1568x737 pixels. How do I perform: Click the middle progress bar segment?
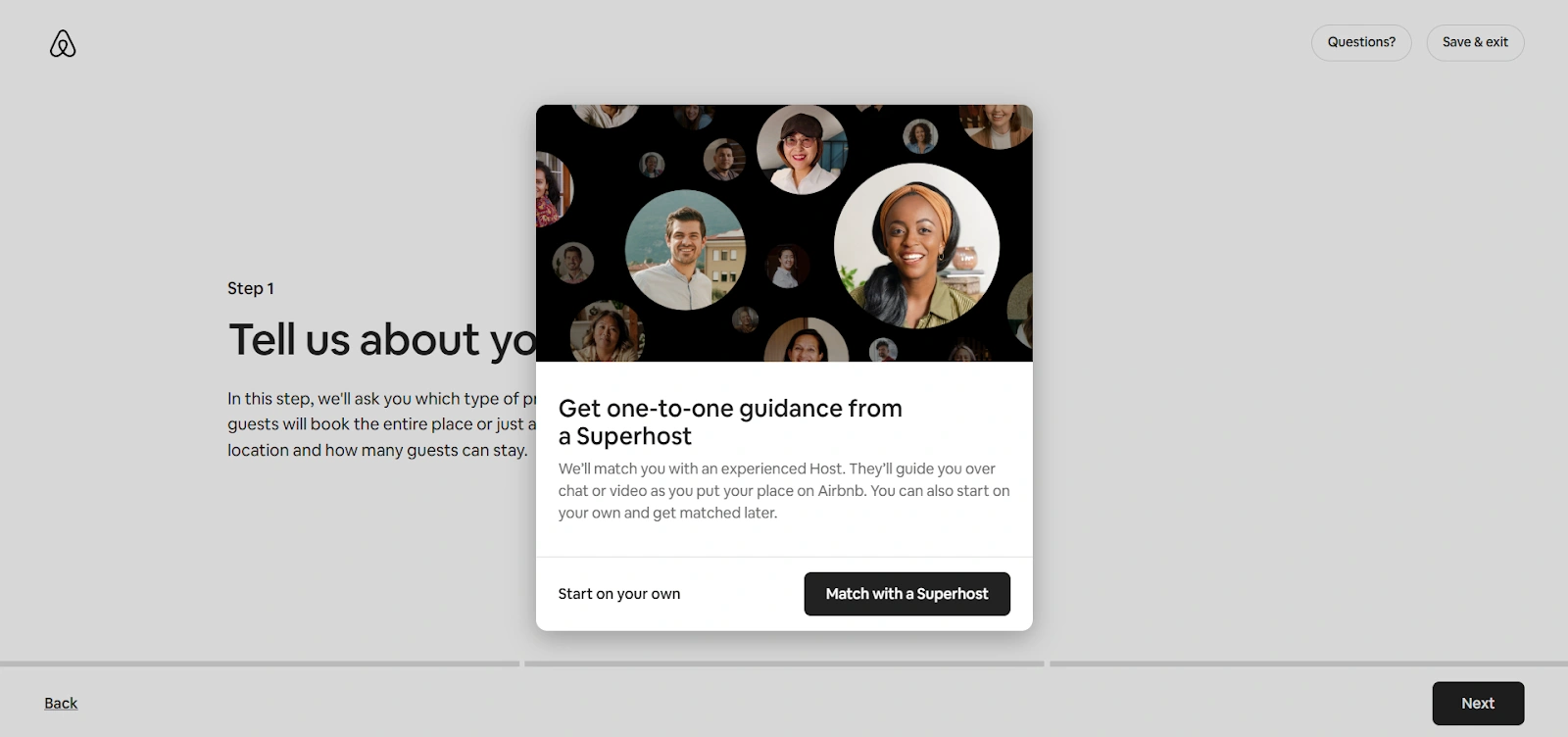click(x=784, y=663)
